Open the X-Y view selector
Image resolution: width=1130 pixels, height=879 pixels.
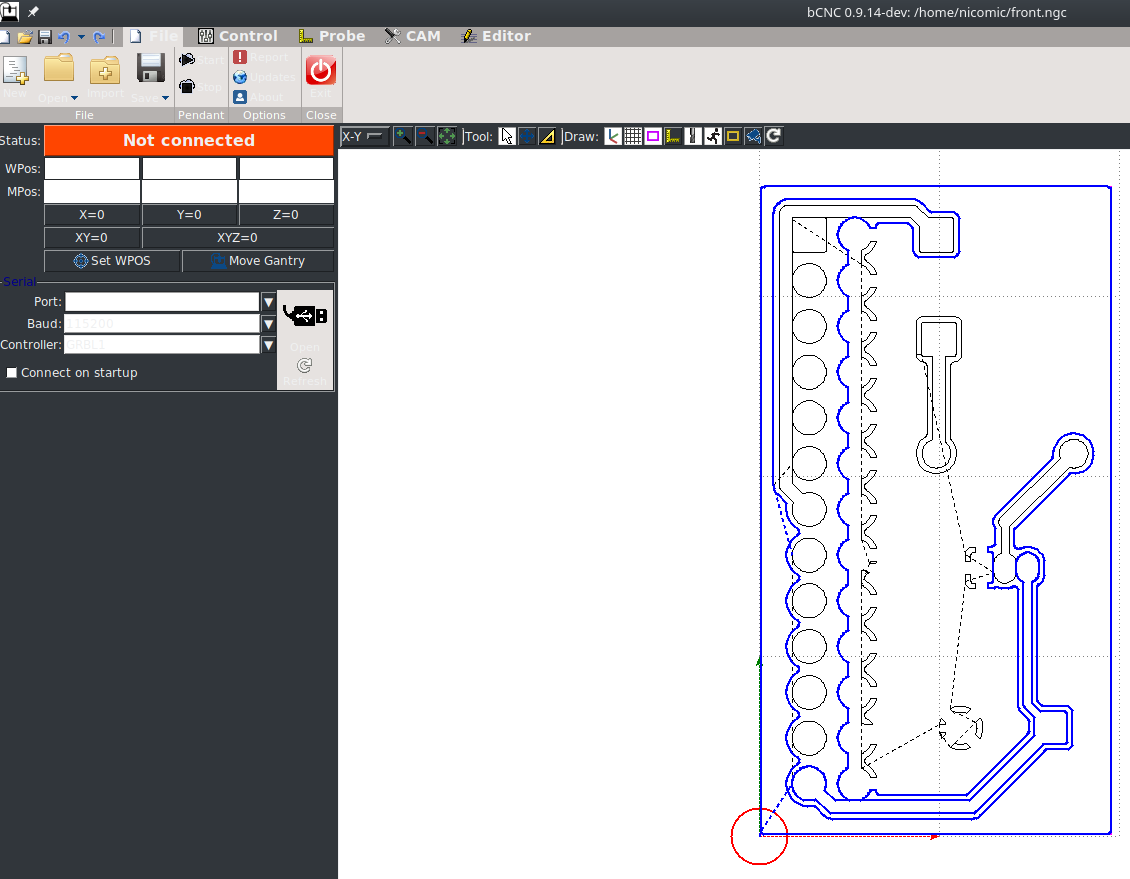pyautogui.click(x=364, y=136)
